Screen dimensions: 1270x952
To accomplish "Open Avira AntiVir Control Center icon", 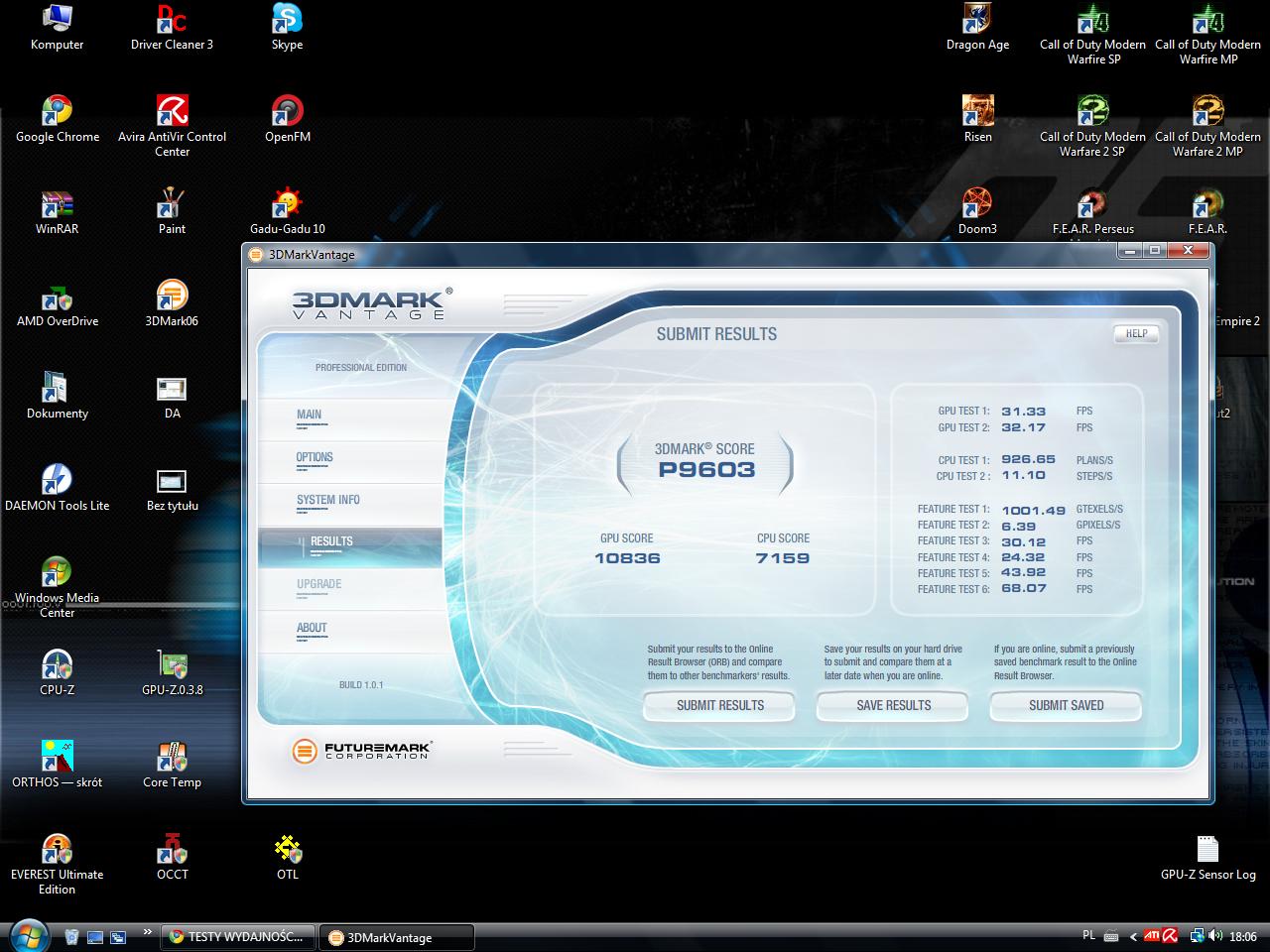I will tap(172, 127).
